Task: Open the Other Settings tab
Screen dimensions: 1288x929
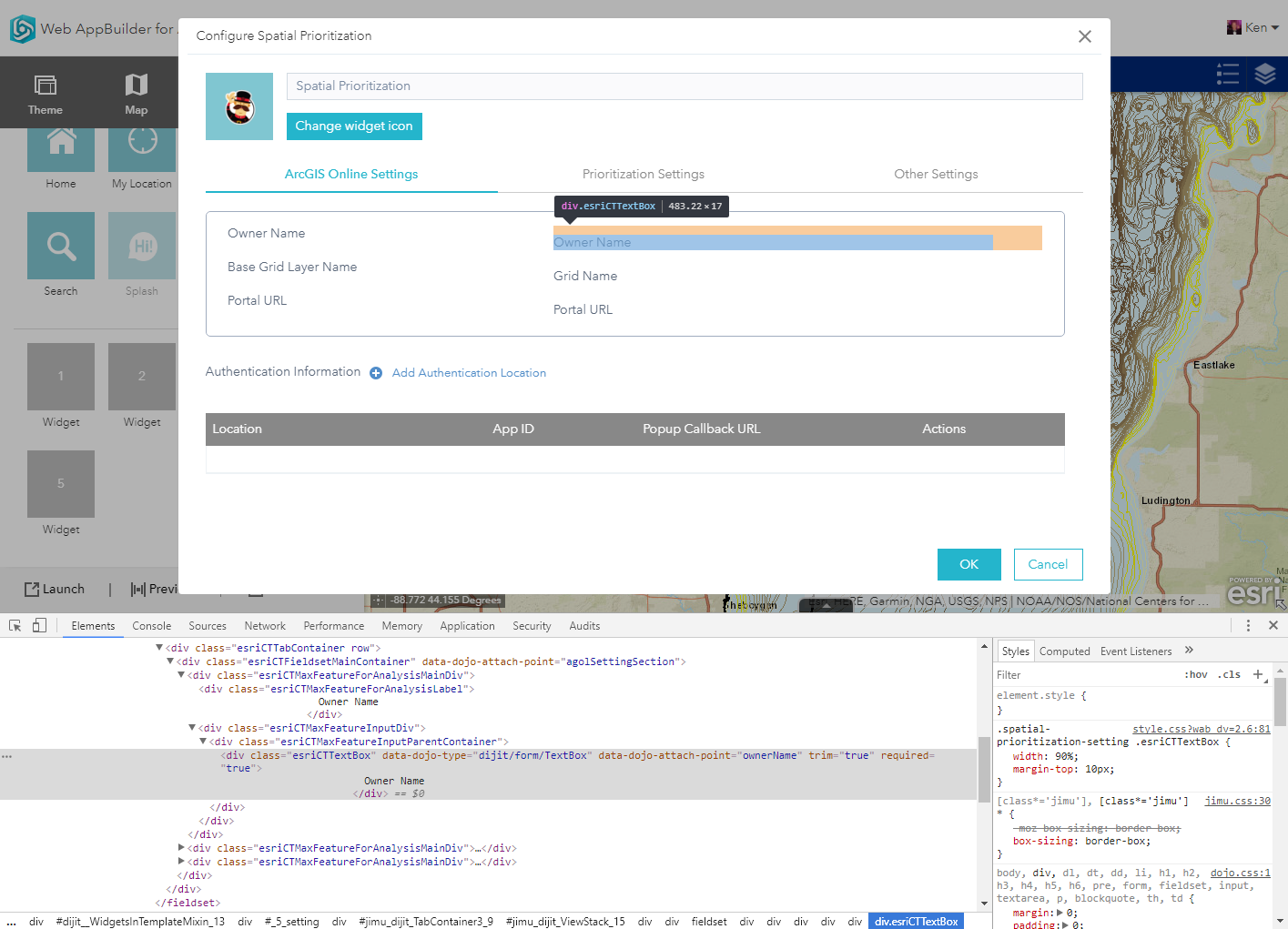Action: point(936,174)
